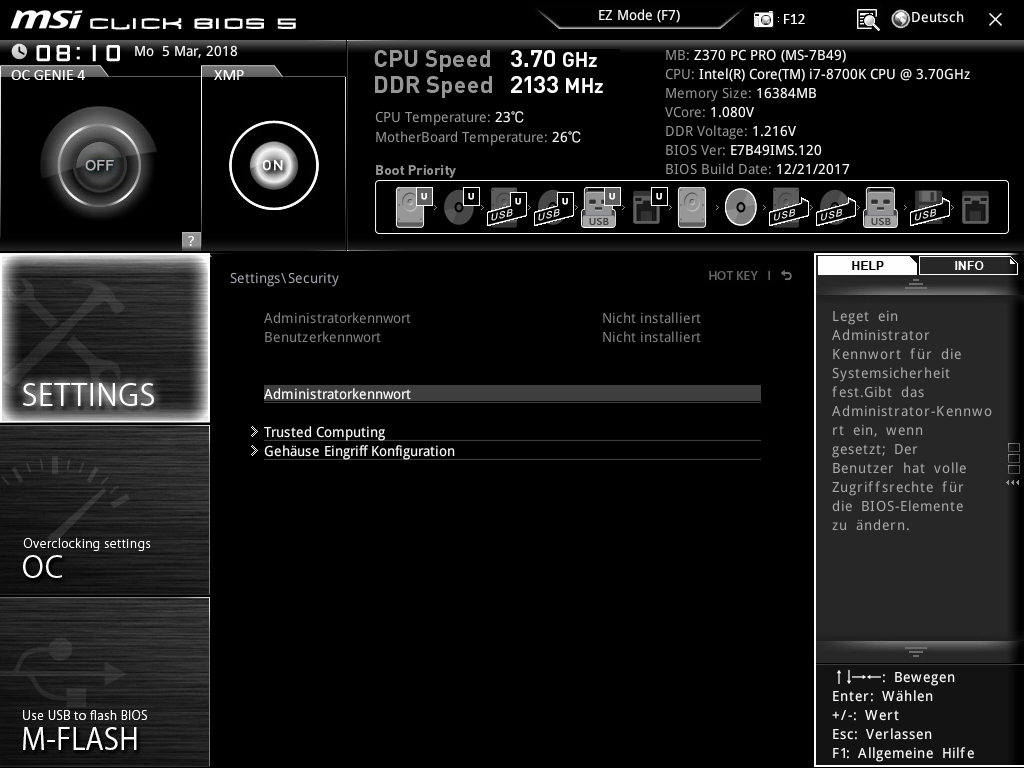Click the Benutzerkennwort status row
1024x768 pixels.
(x=482, y=337)
